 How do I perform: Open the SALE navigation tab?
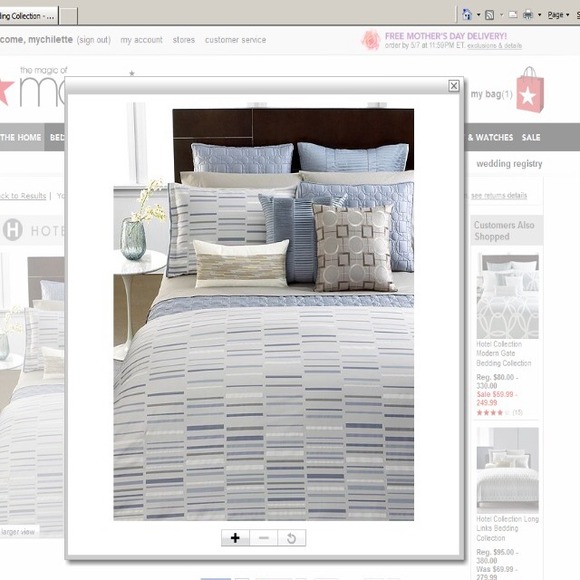tap(531, 137)
